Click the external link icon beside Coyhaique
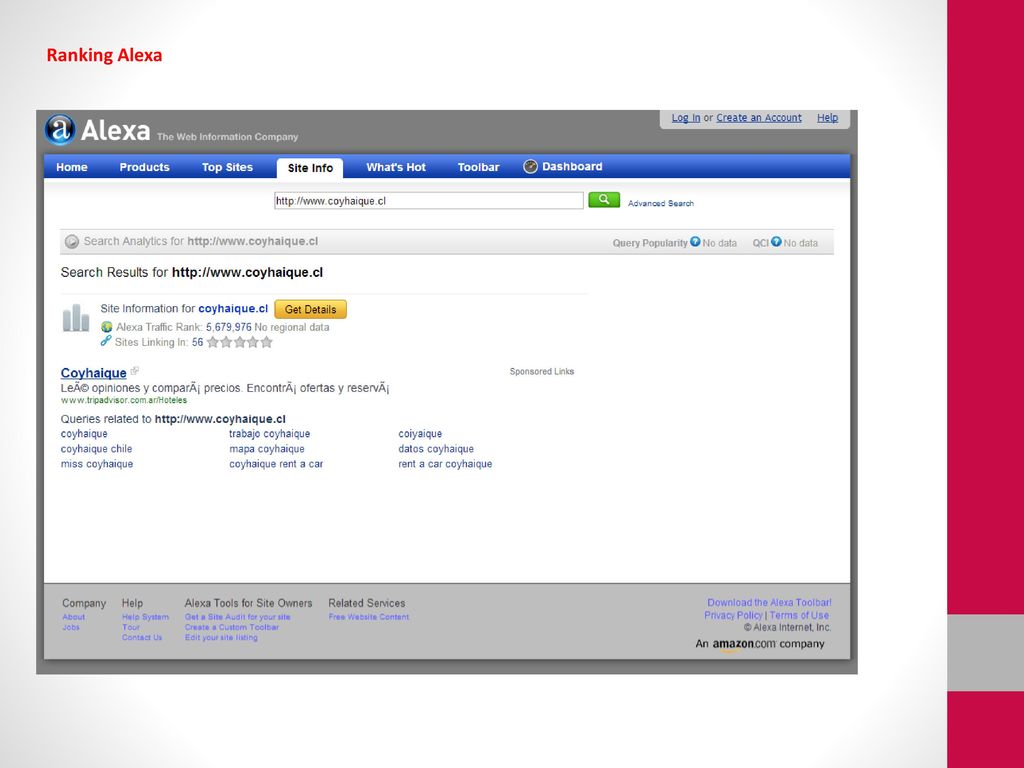Screen dimensions: 1024x768 [x=135, y=371]
